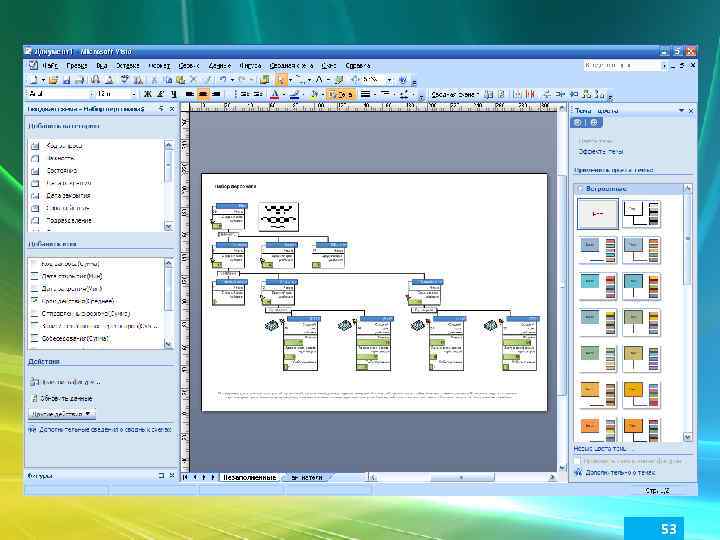Screen dimensions: 720x540
Task: Click the help question search field
Action: point(623,66)
